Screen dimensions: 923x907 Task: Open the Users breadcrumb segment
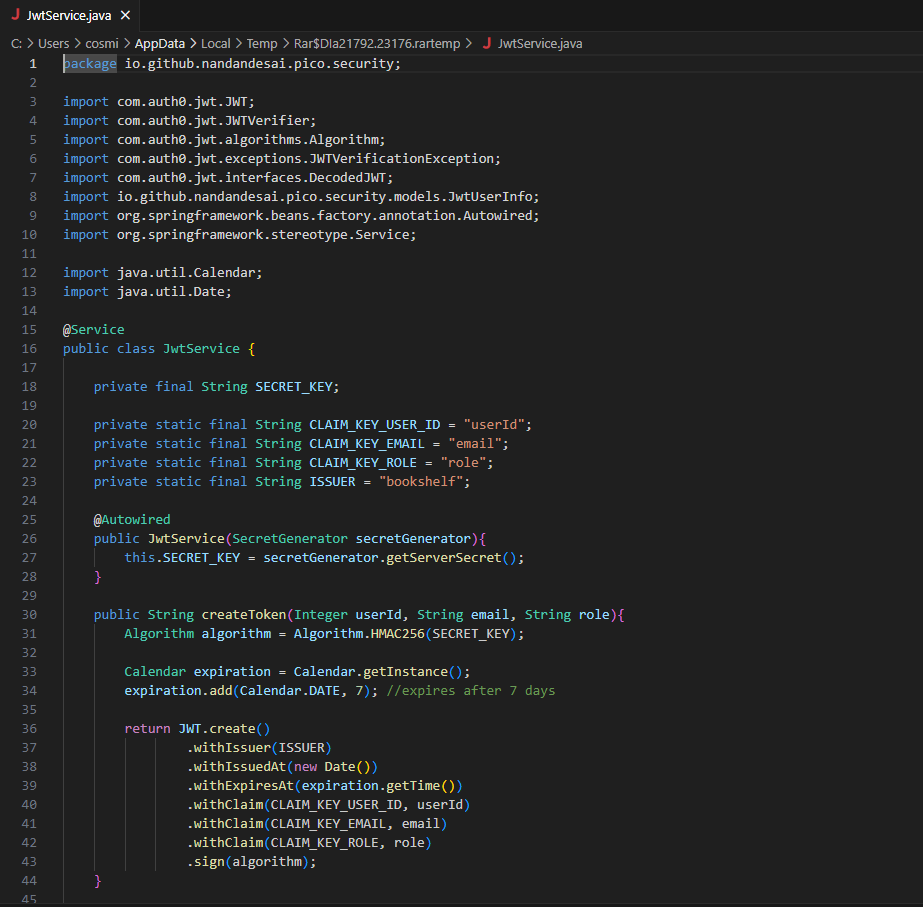coord(54,44)
